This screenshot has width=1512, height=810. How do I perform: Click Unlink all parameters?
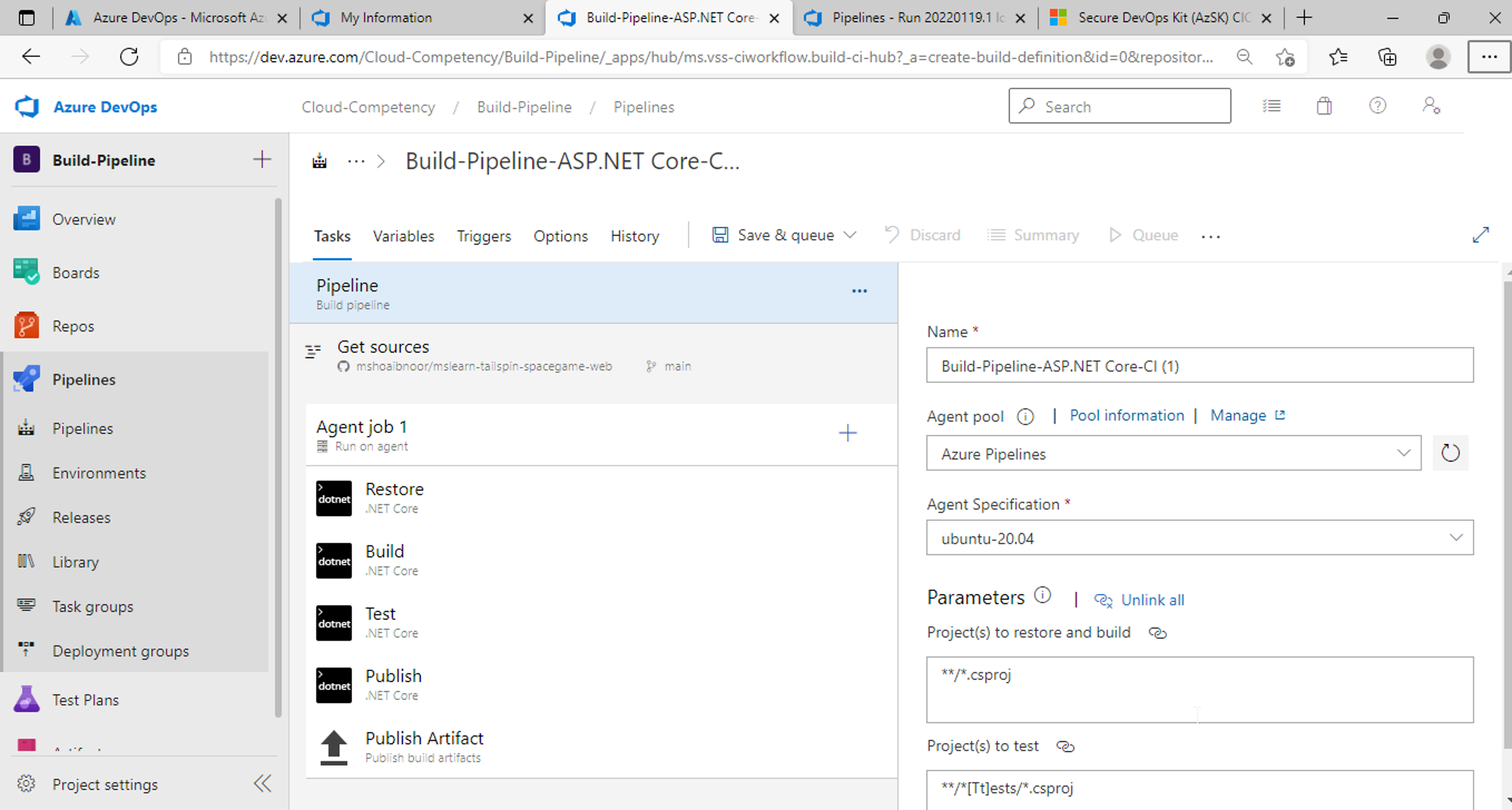[x=1139, y=600]
